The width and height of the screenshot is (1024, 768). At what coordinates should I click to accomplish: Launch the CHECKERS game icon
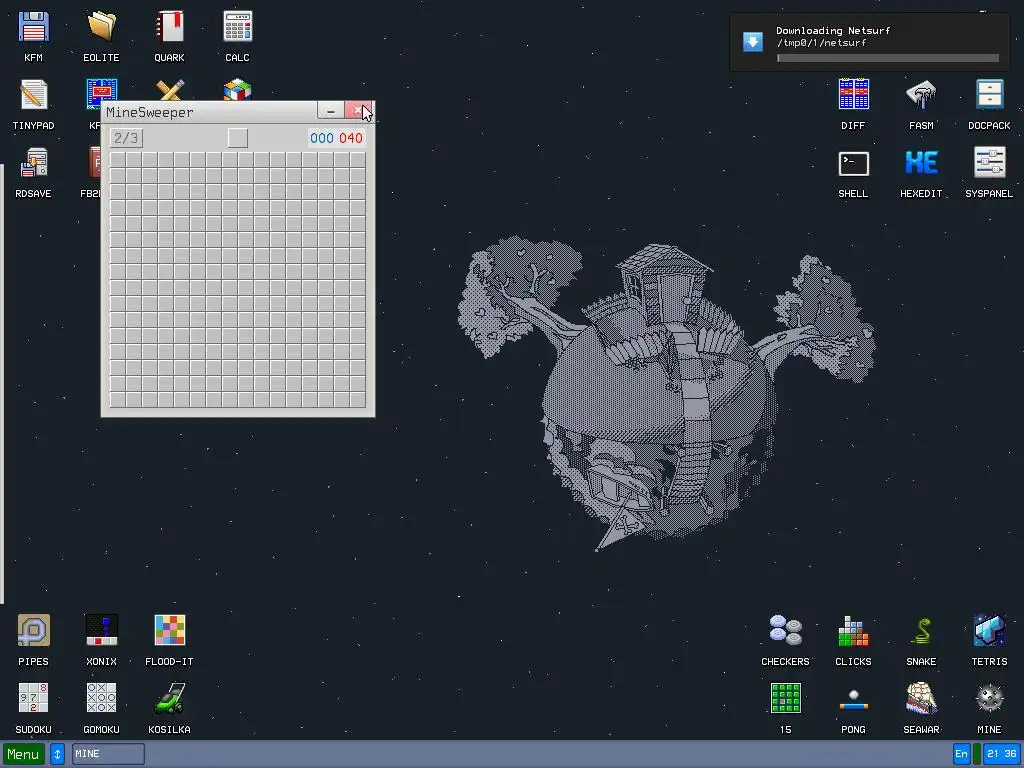(785, 631)
